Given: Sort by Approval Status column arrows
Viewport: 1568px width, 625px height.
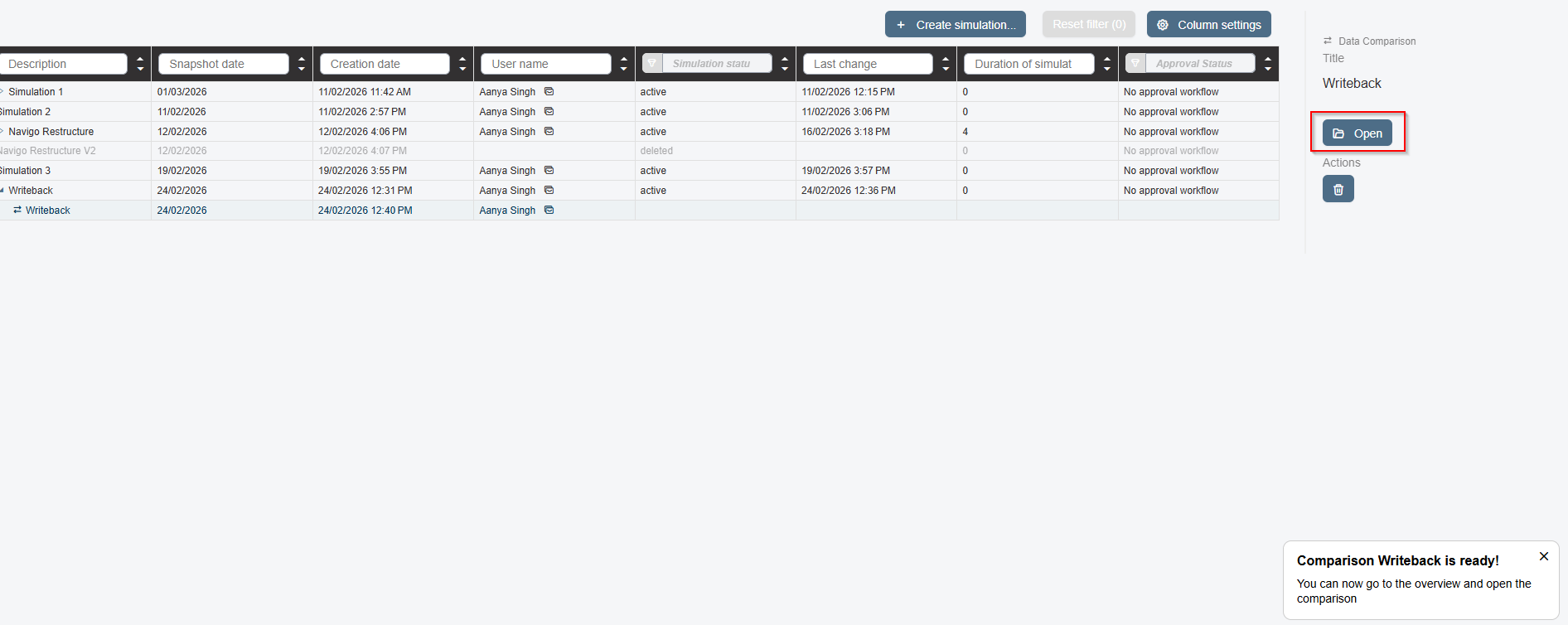Looking at the screenshot, I should [1268, 64].
